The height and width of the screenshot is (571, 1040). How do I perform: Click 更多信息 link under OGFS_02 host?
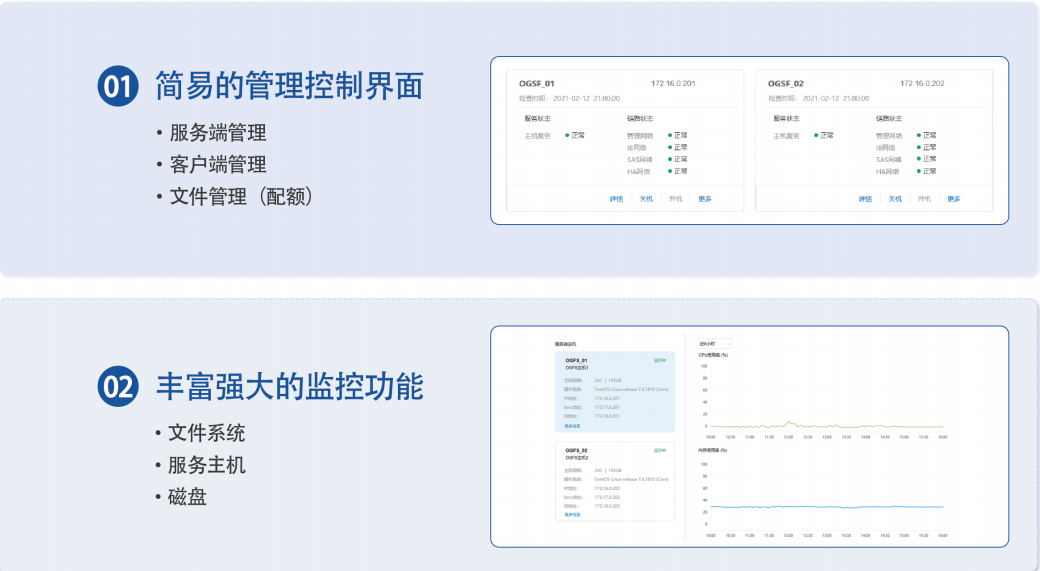[x=572, y=515]
